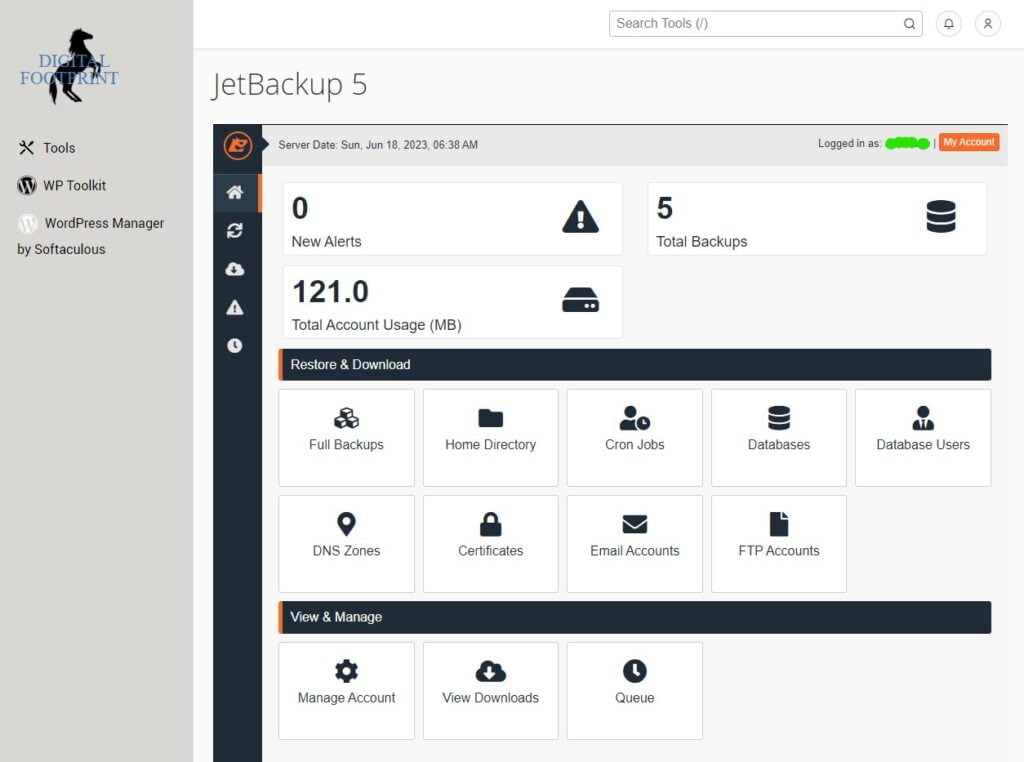Open the Database Users tile
1024x762 pixels.
pos(923,437)
